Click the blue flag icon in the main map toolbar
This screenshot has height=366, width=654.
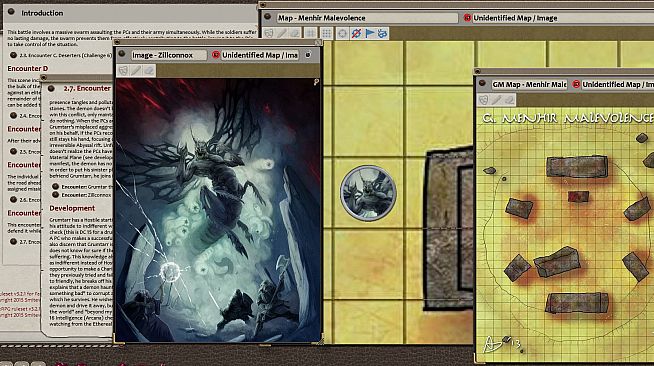click(x=370, y=33)
